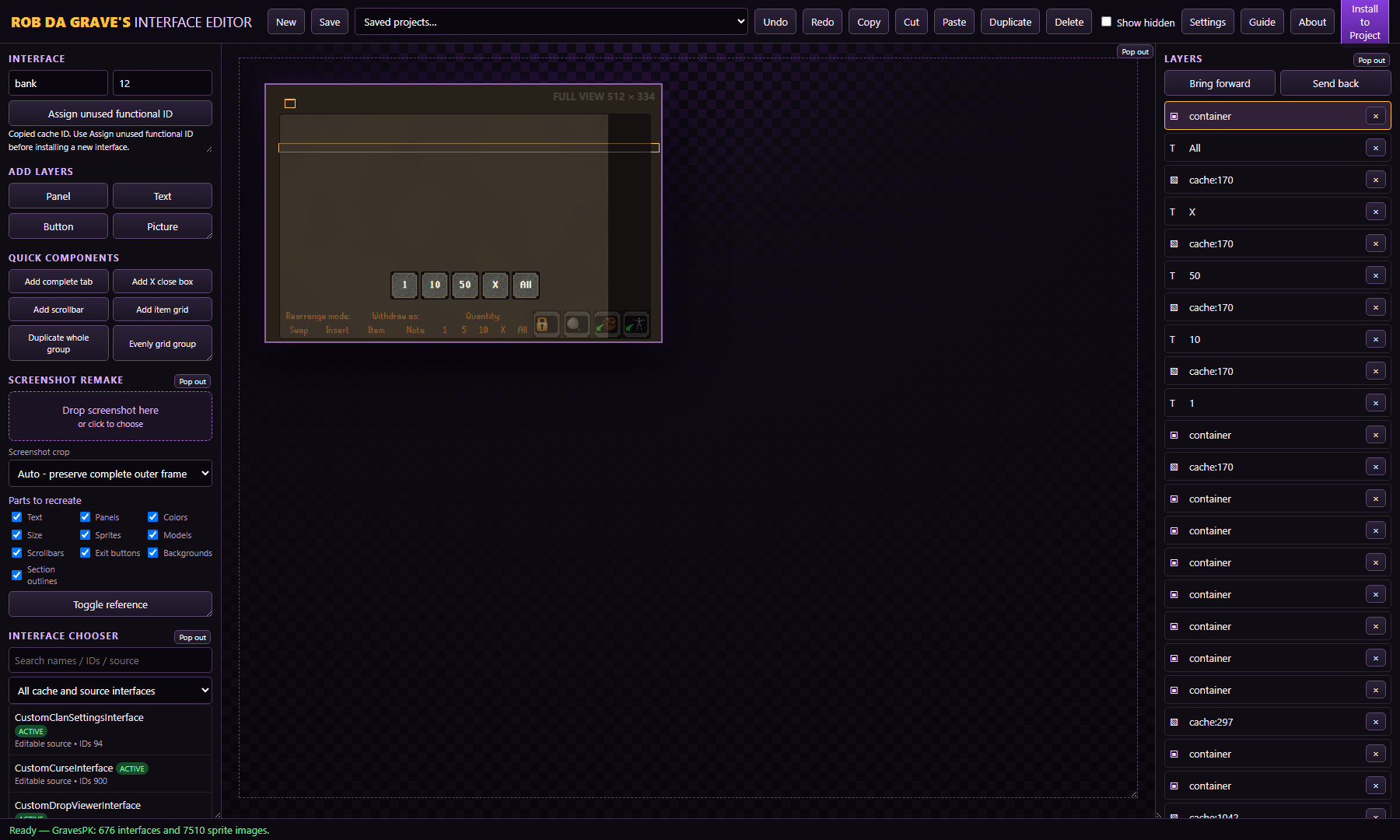This screenshot has height=840, width=1400.
Task: Open the Guide from top bar
Action: (1262, 22)
